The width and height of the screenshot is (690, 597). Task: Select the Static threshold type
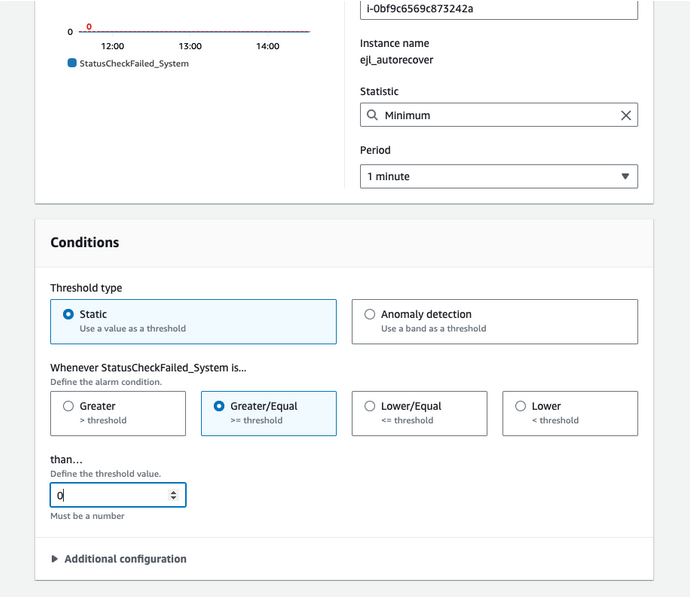[68, 314]
